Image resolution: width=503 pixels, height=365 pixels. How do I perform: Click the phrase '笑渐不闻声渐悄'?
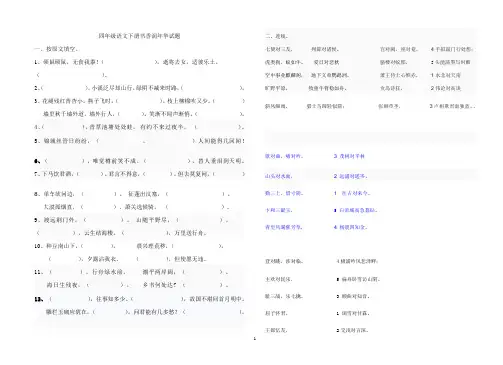(170, 114)
